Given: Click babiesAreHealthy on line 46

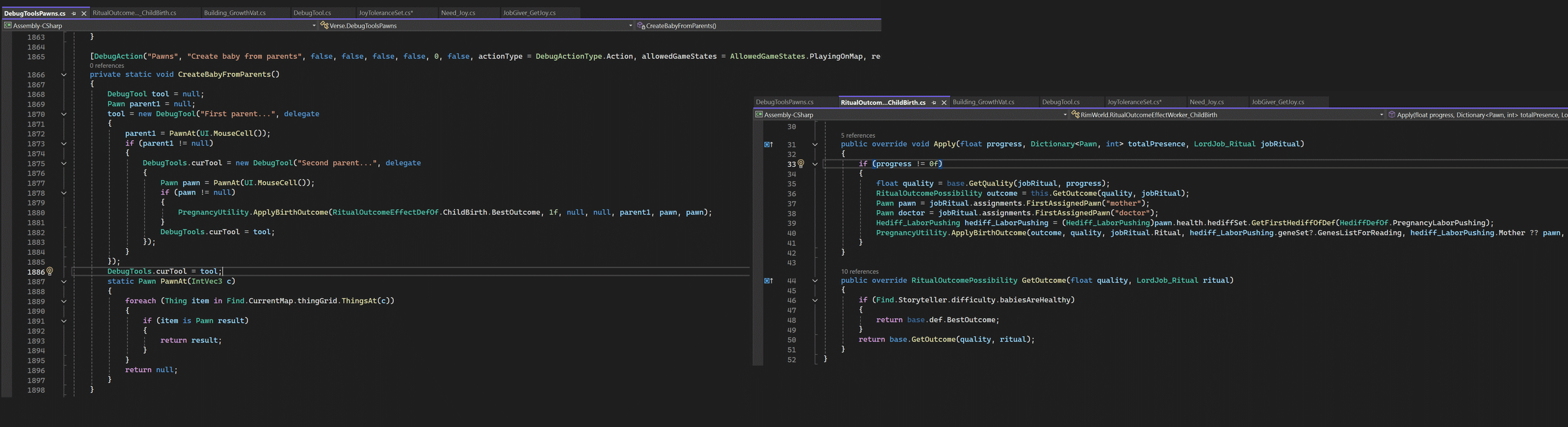Looking at the screenshot, I should (x=1036, y=301).
